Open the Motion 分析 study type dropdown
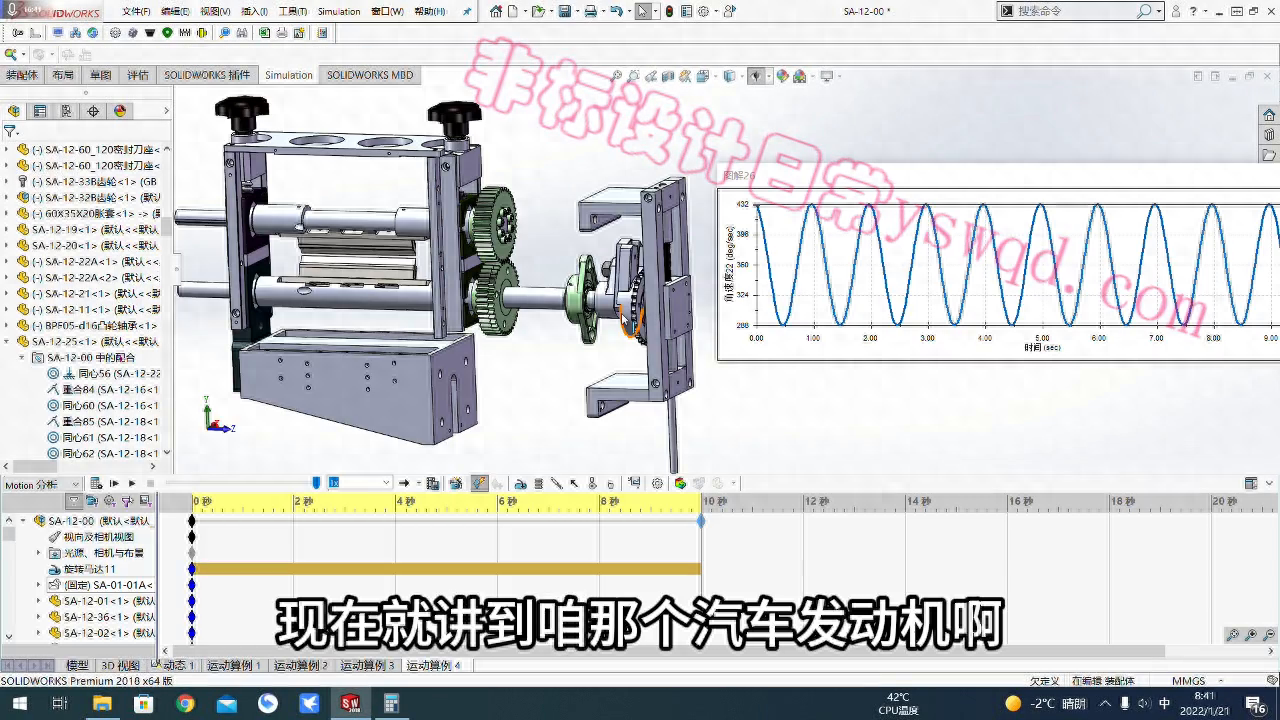 click(x=75, y=483)
